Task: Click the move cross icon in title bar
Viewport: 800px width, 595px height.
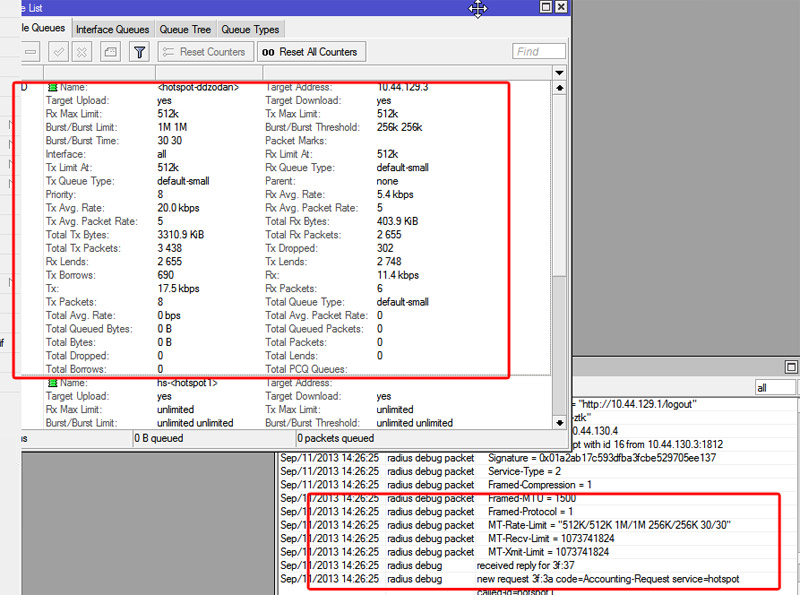Action: tap(478, 8)
